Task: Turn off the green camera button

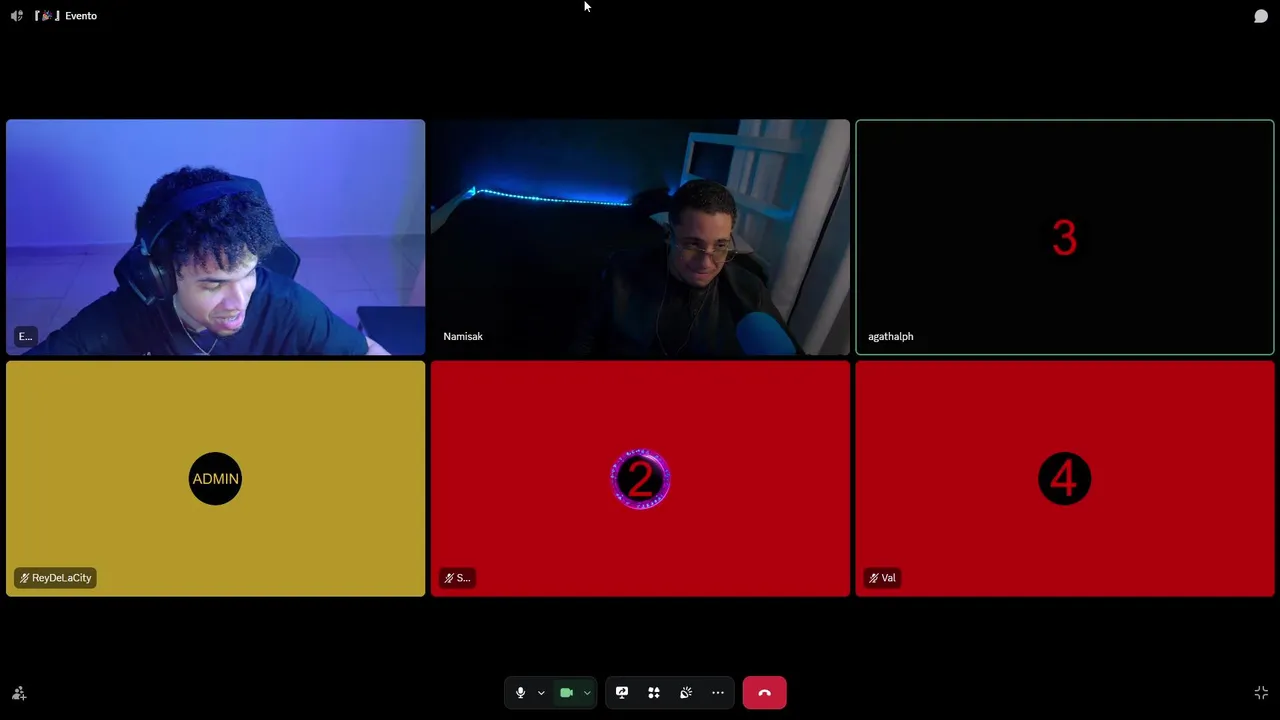Action: 566,693
